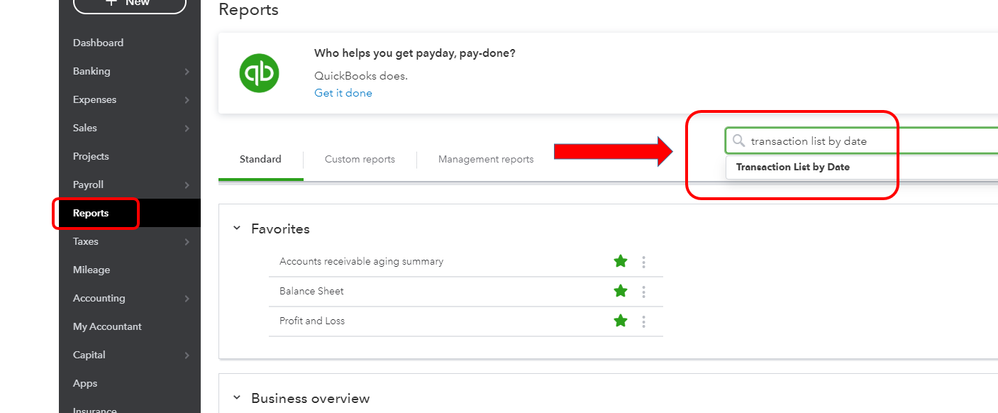Open more options for Accounts receivable aging summary

[643, 262]
